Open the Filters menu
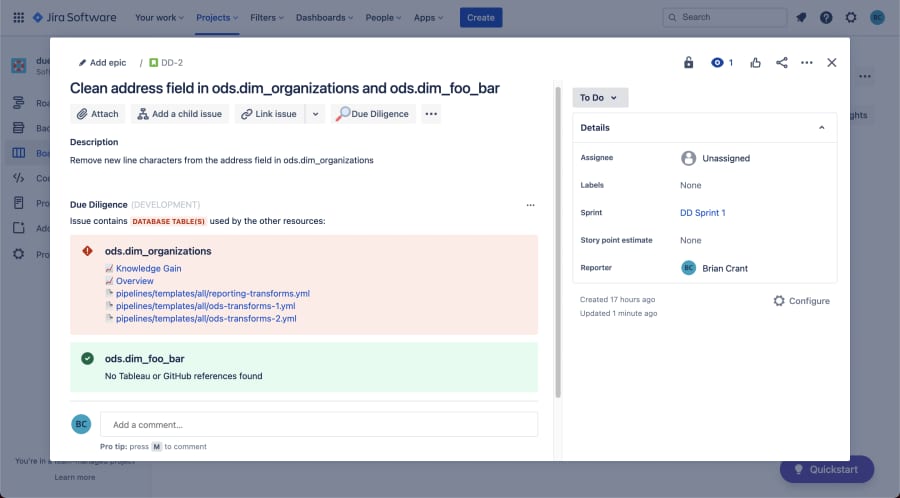The width and height of the screenshot is (900, 498). pos(267,17)
